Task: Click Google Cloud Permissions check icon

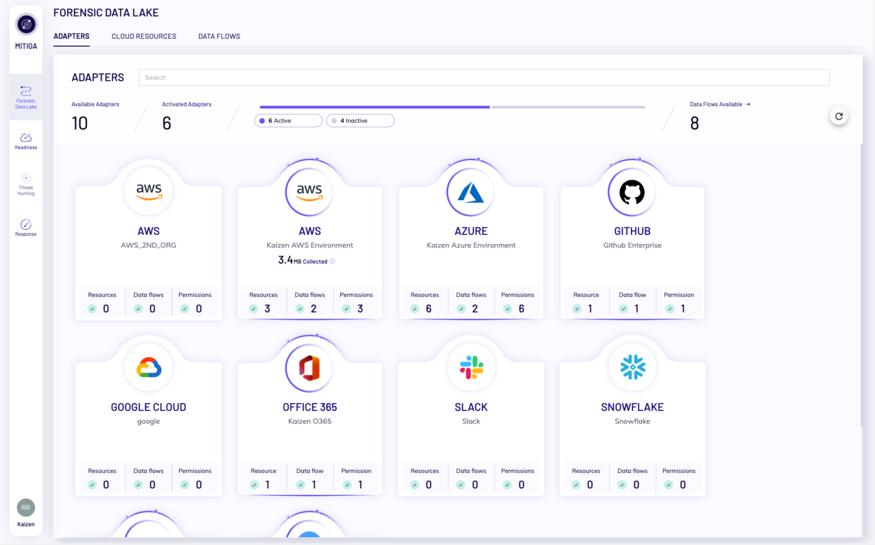Action: pos(185,485)
